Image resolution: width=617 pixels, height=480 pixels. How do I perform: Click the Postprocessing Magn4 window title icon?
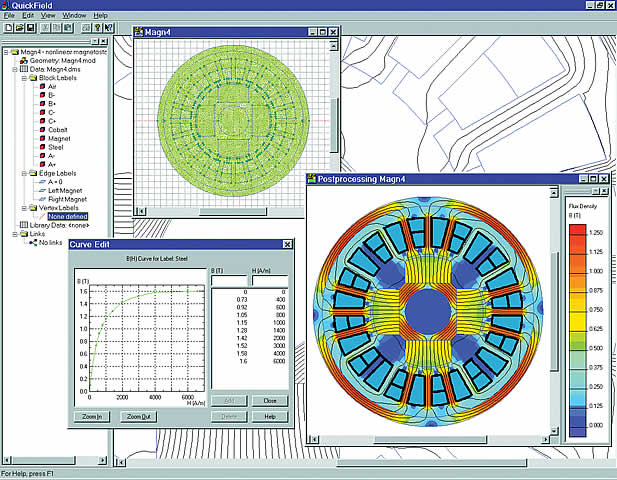point(312,179)
